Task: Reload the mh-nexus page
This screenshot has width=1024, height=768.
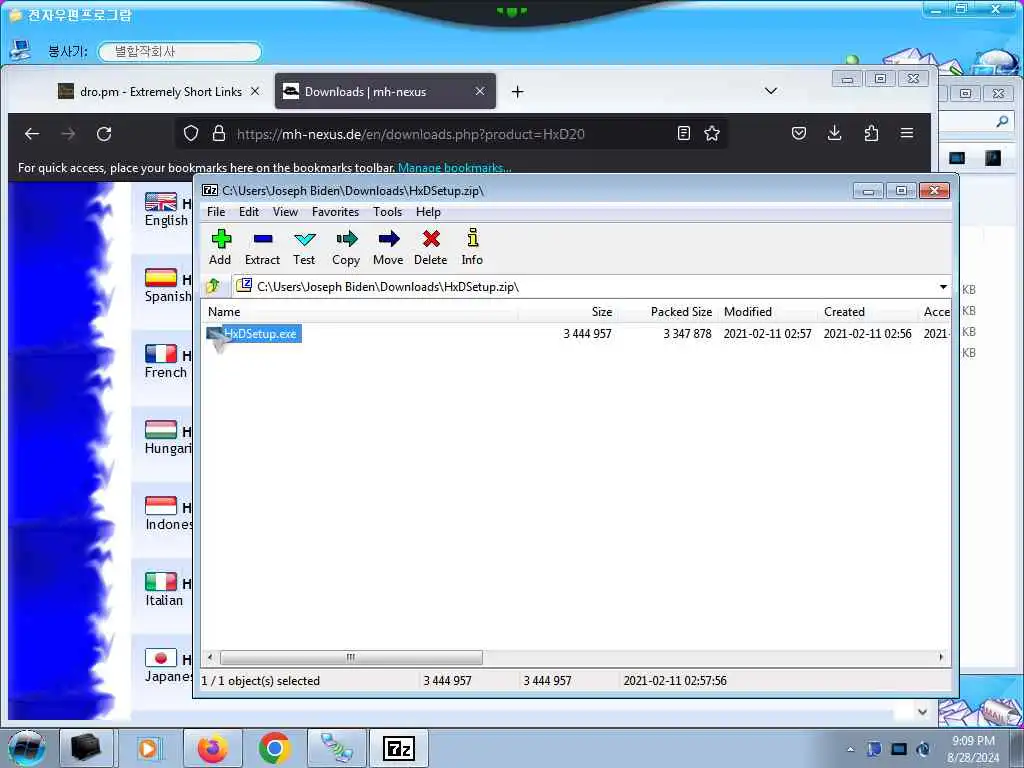Action: [104, 134]
